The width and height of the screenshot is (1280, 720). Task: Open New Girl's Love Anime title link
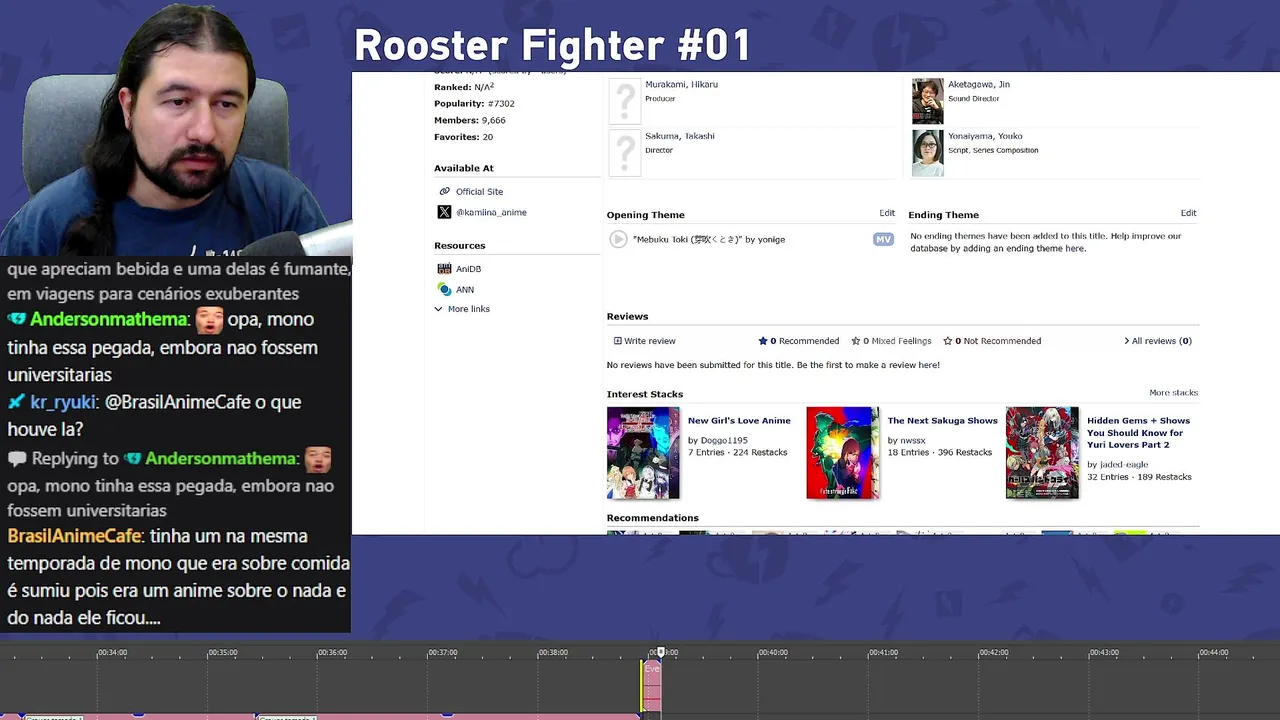[x=739, y=421]
